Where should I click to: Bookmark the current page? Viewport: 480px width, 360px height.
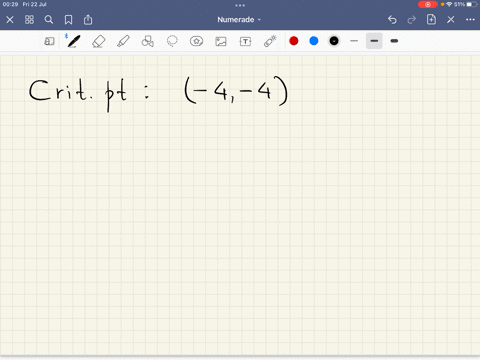point(68,20)
